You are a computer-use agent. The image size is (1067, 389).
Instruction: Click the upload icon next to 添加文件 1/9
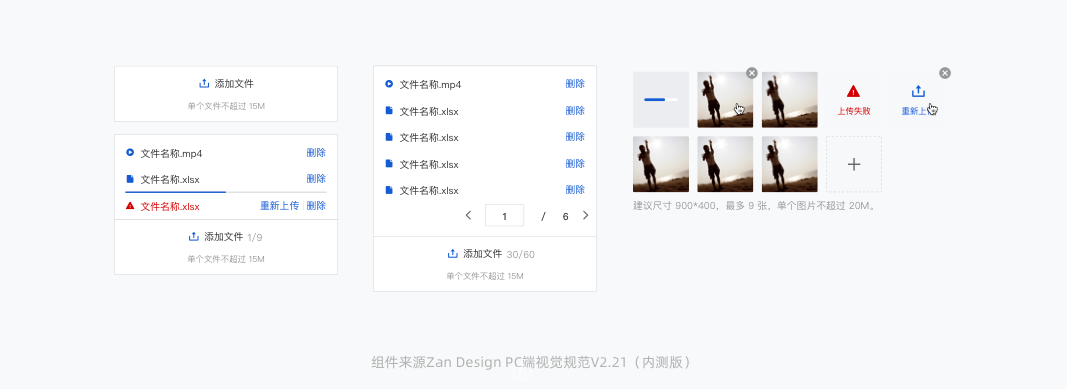pyautogui.click(x=193, y=236)
